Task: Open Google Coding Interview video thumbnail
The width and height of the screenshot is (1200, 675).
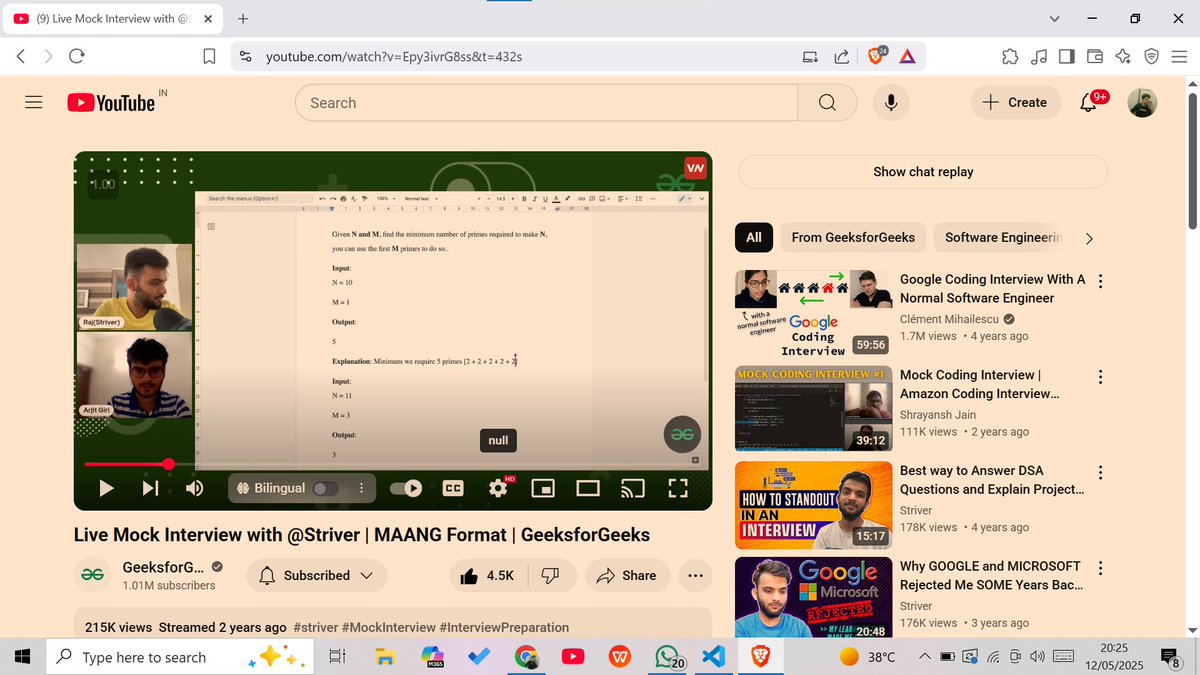Action: [x=813, y=314]
